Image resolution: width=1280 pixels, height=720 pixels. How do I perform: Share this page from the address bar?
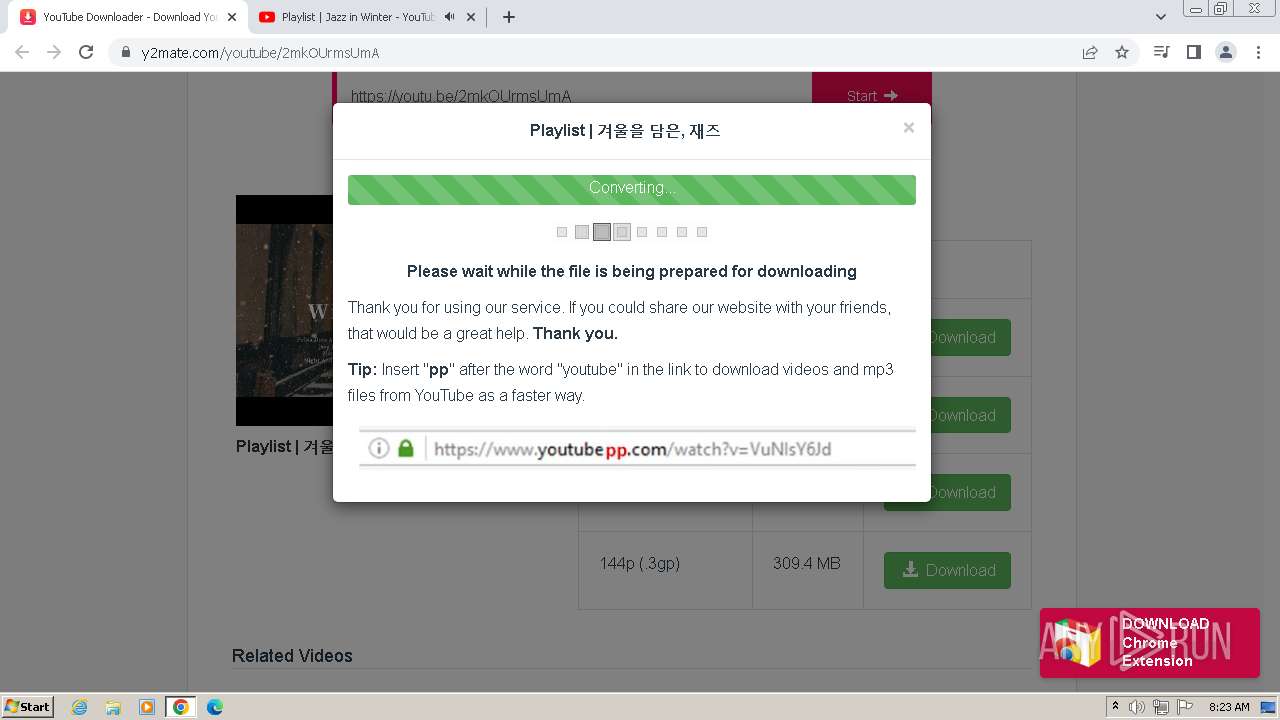(1090, 52)
